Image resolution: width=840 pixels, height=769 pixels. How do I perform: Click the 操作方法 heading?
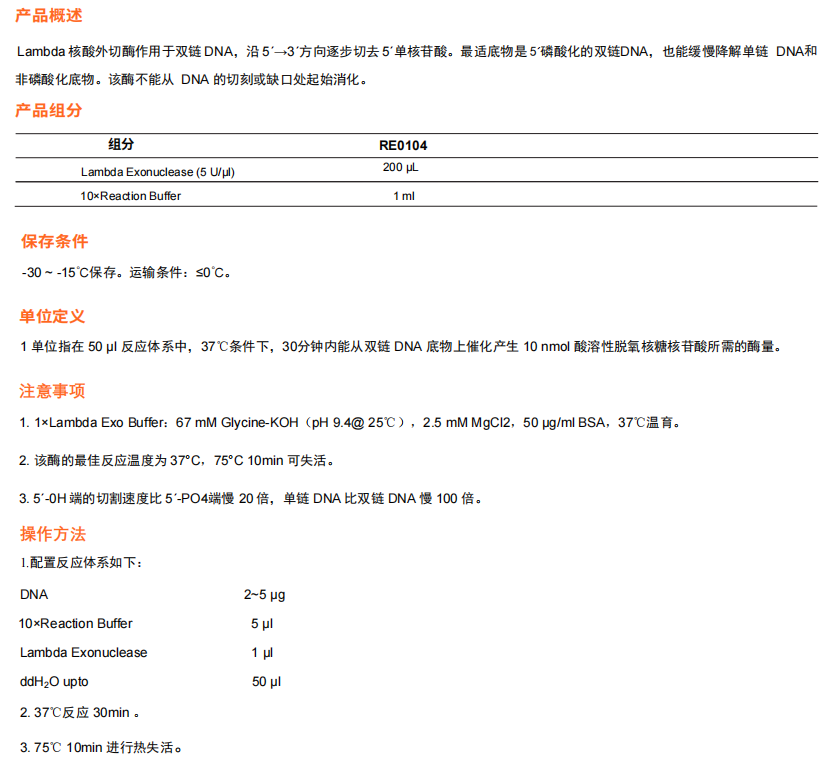click(x=52, y=533)
